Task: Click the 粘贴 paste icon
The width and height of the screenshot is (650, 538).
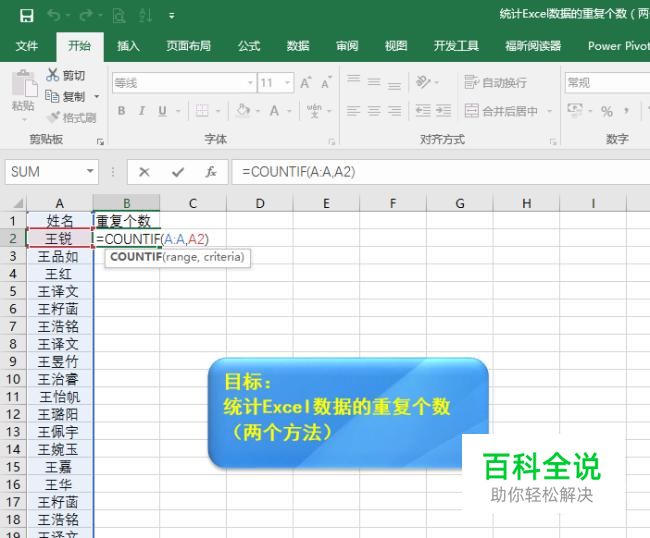Action: tap(24, 83)
